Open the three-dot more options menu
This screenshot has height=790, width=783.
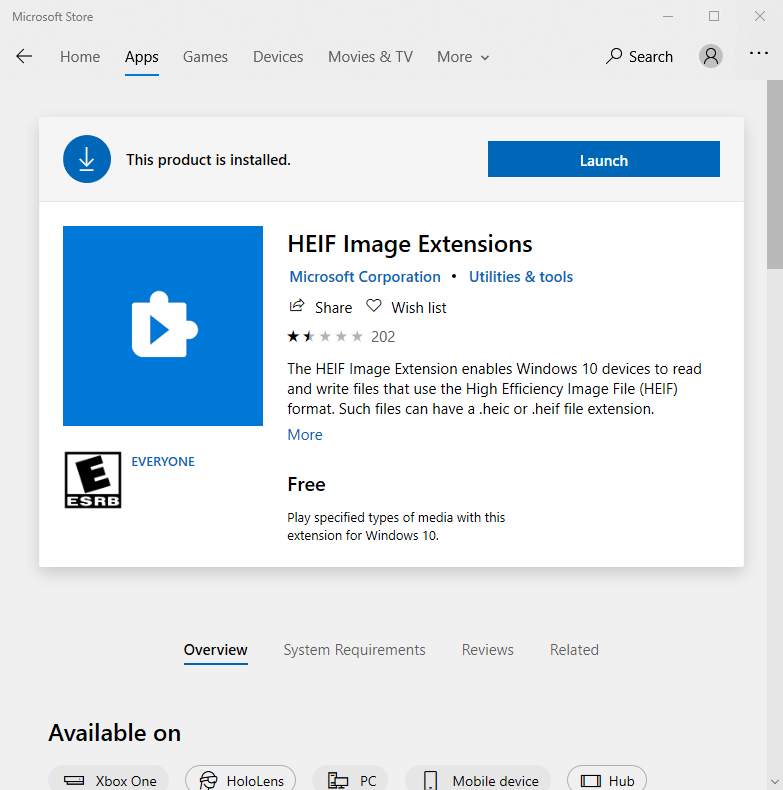pyautogui.click(x=758, y=53)
